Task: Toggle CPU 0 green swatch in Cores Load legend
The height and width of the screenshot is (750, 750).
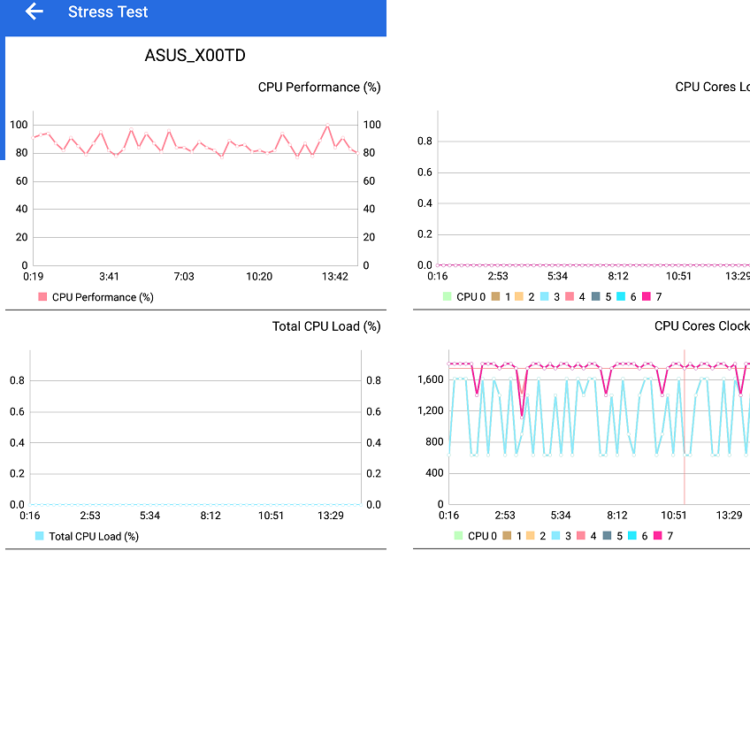Action: point(446,297)
